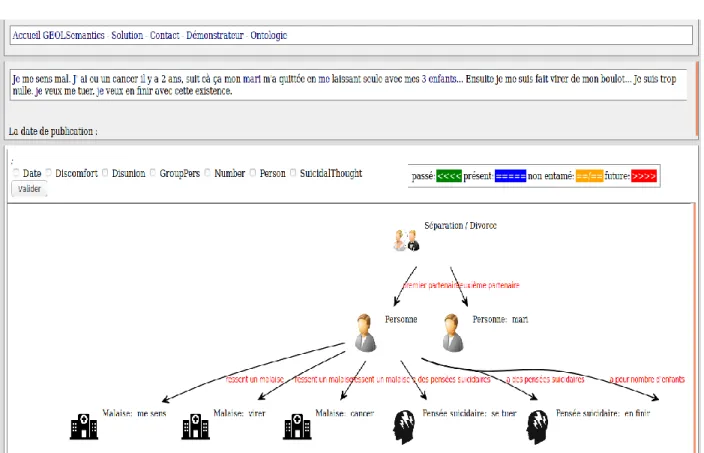704x453 pixels.
Task: Check the Number filter box
Action: pos(207,173)
